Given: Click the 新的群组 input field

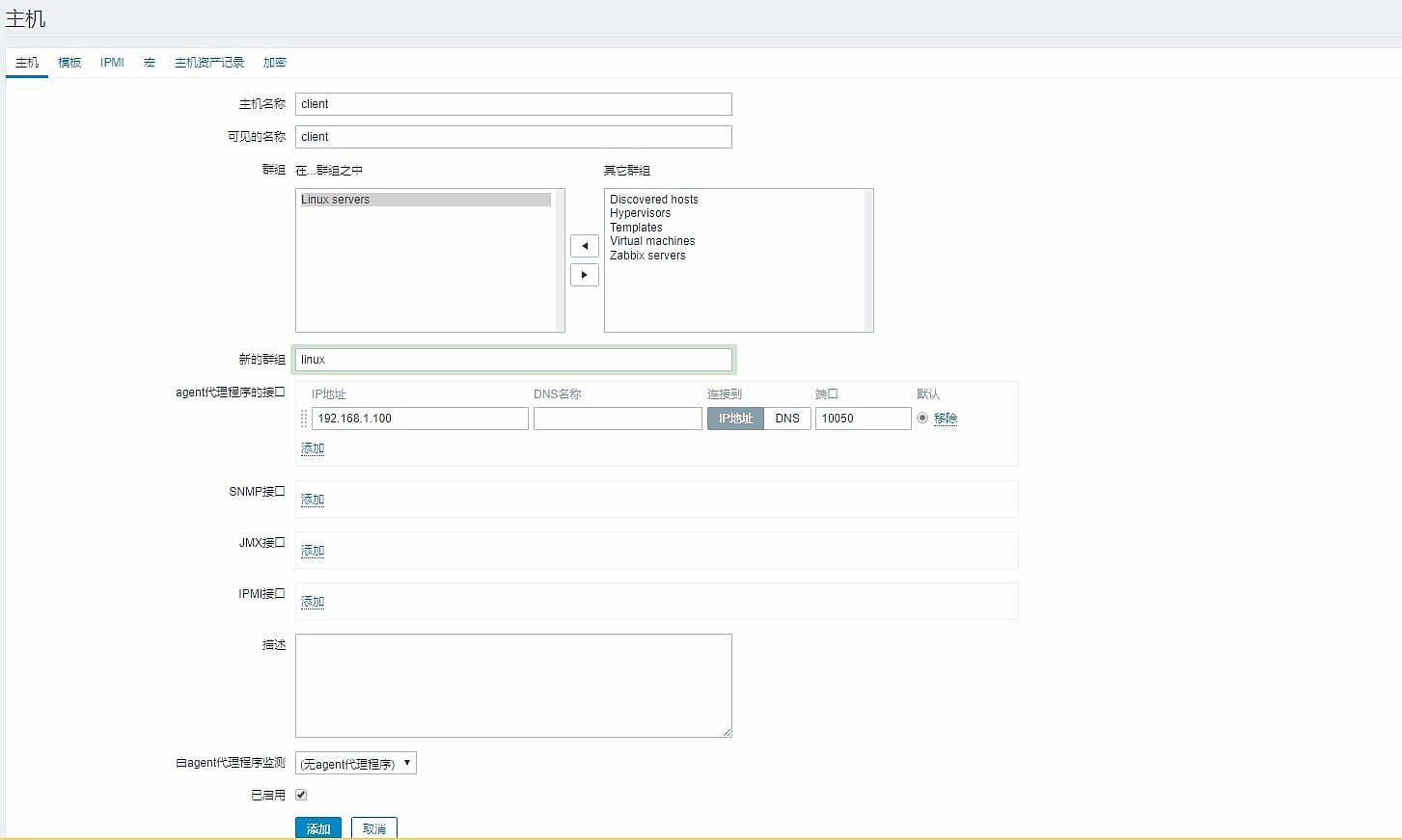Looking at the screenshot, I should coord(512,360).
